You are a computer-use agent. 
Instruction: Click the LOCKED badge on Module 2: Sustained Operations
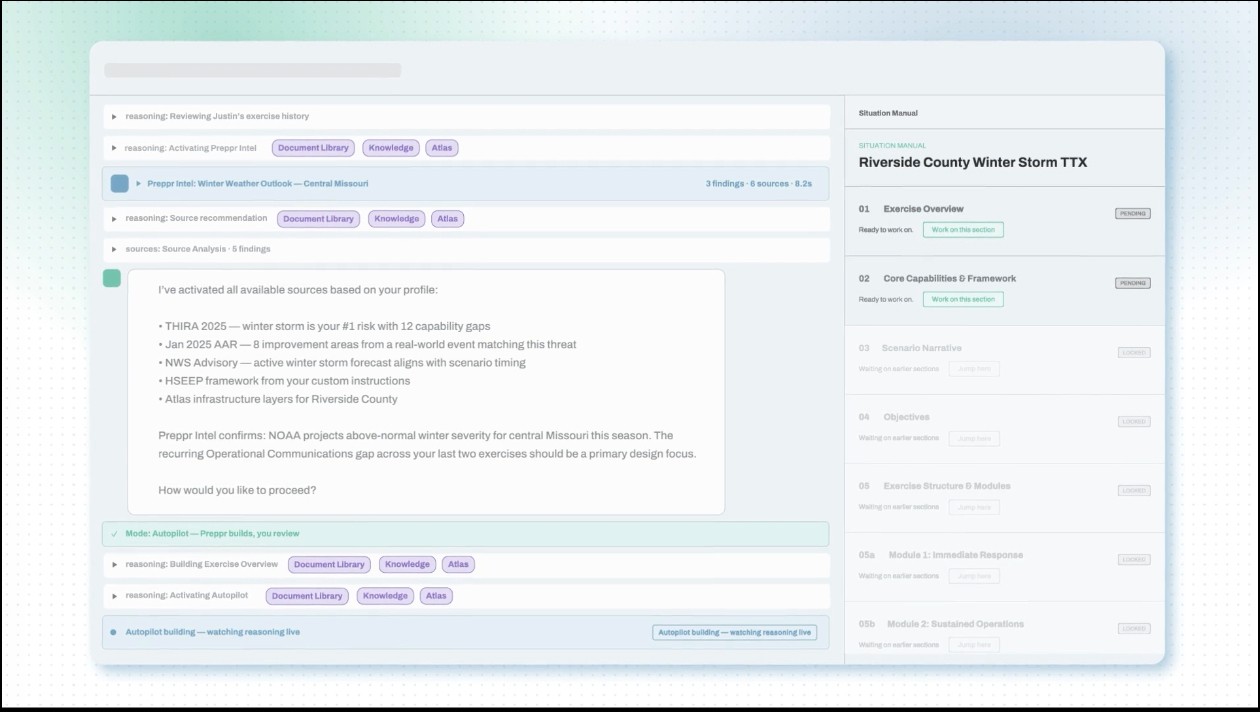click(1134, 628)
